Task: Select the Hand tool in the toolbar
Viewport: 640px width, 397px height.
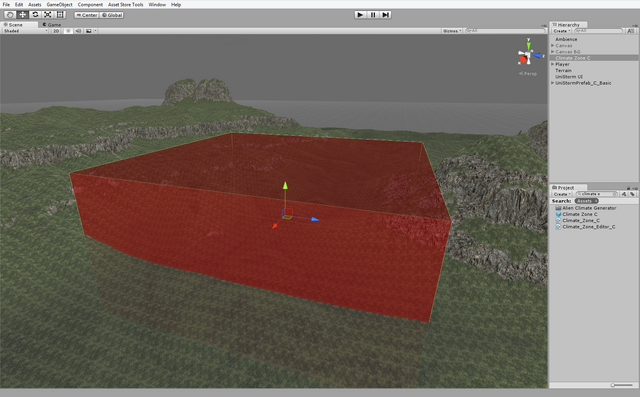Action: 10,15
